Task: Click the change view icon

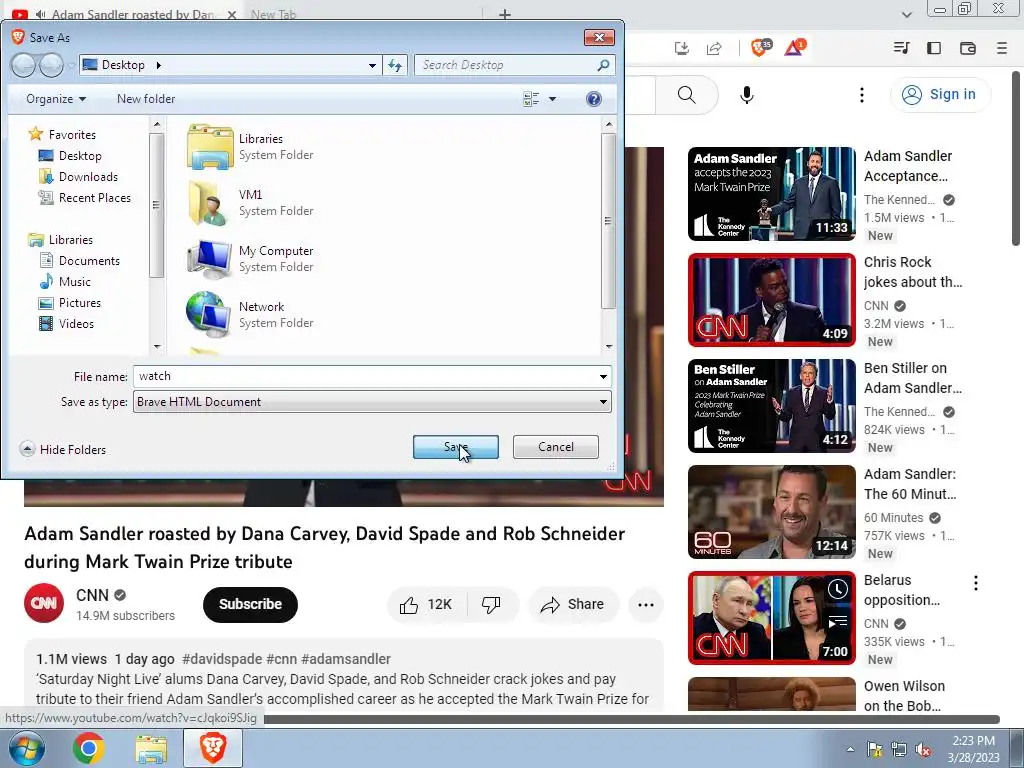Action: 531,99
